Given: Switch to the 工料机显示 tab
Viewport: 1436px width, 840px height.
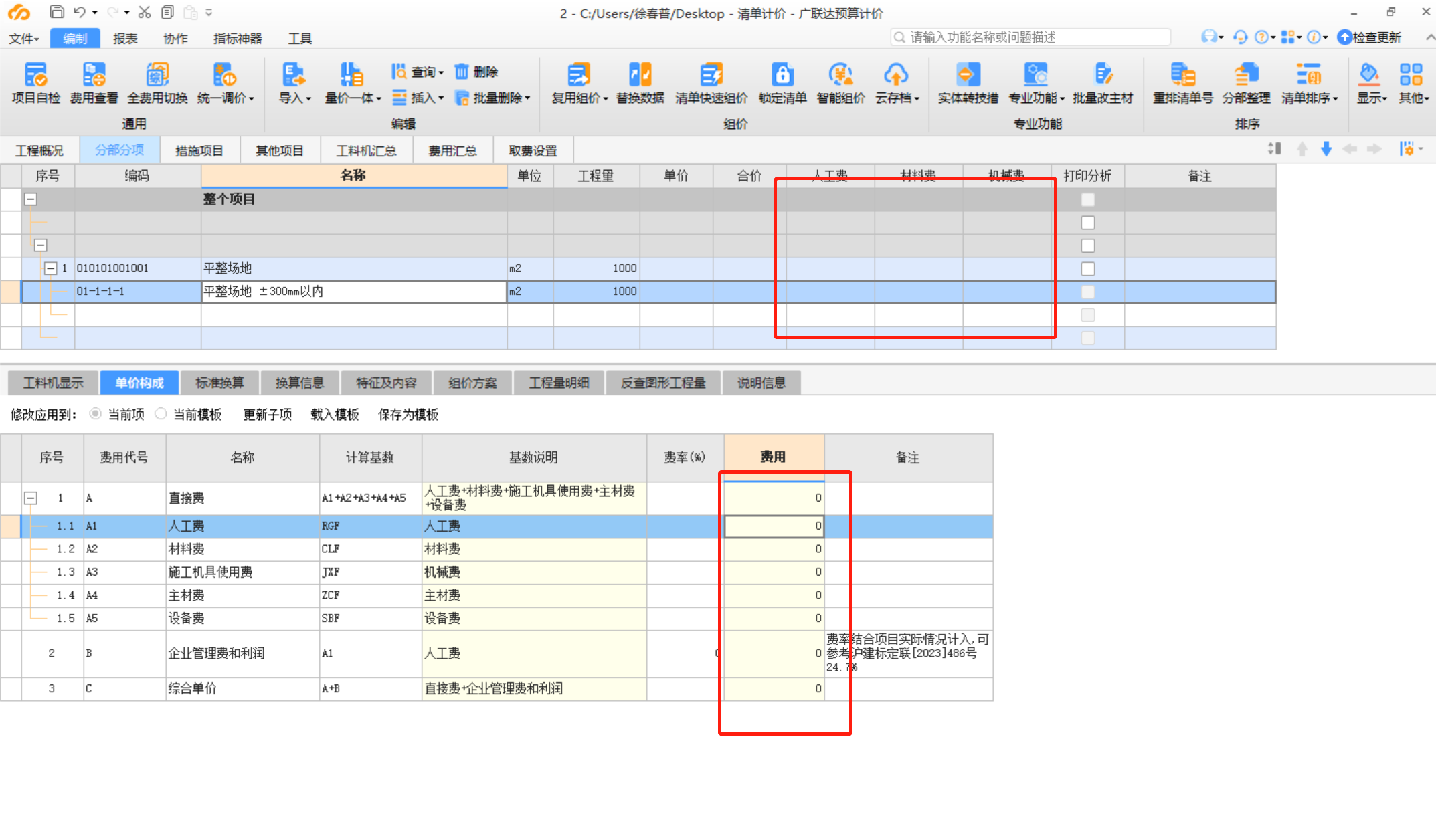Looking at the screenshot, I should click(53, 383).
